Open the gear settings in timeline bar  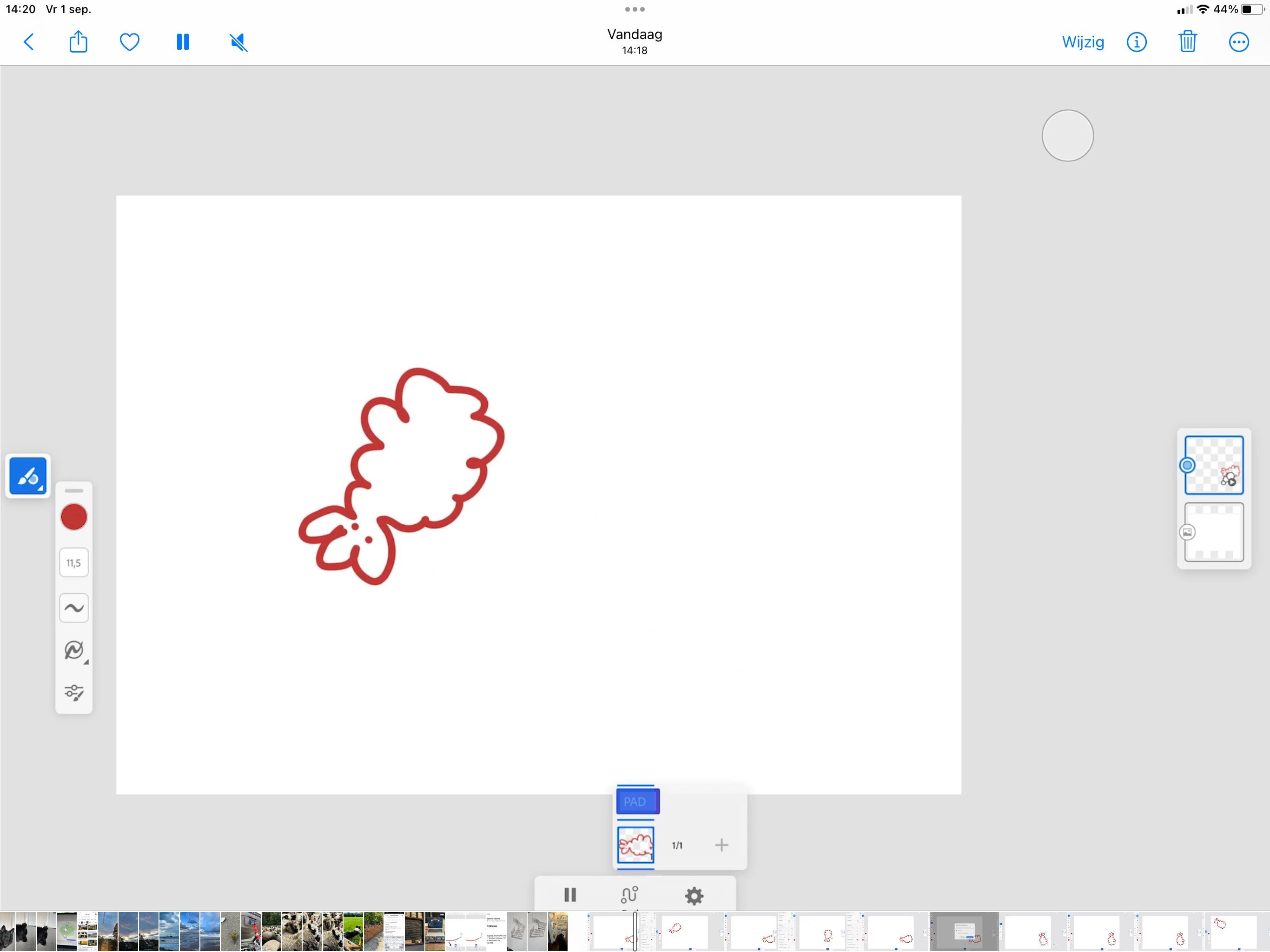[694, 895]
